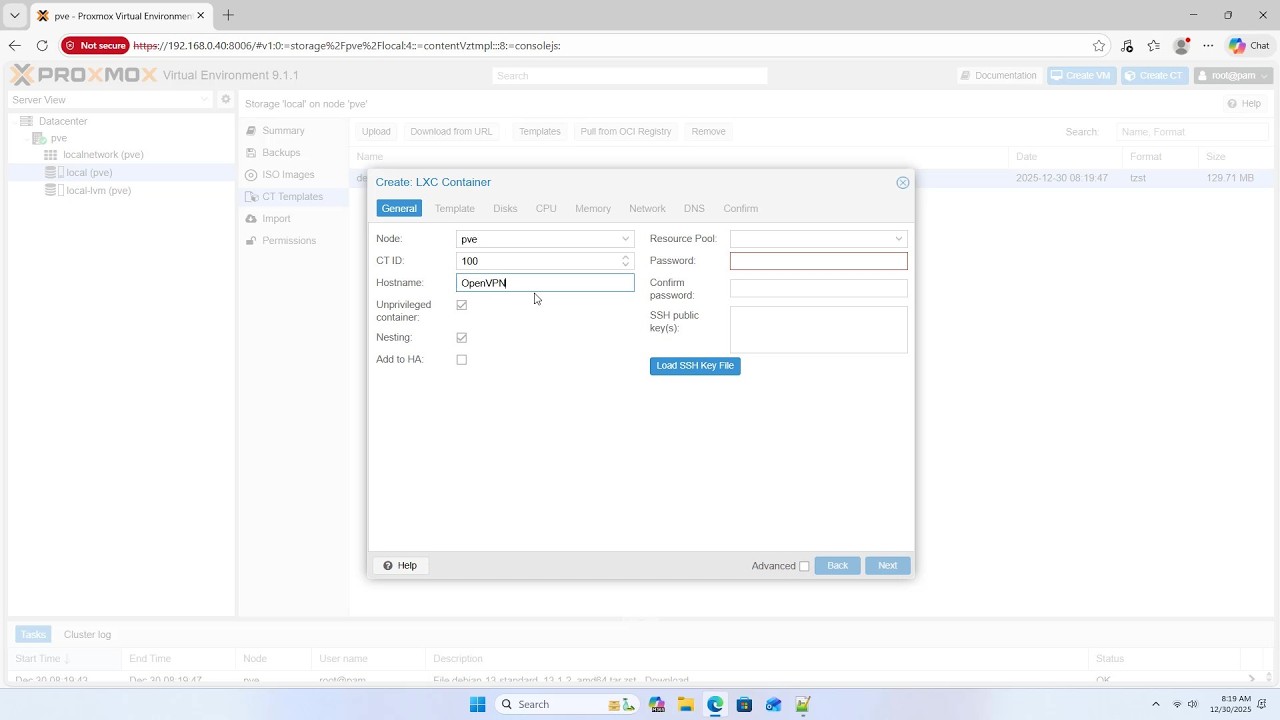This screenshot has height=720, width=1280.
Task: Click the Templates toolbar button
Action: (539, 132)
